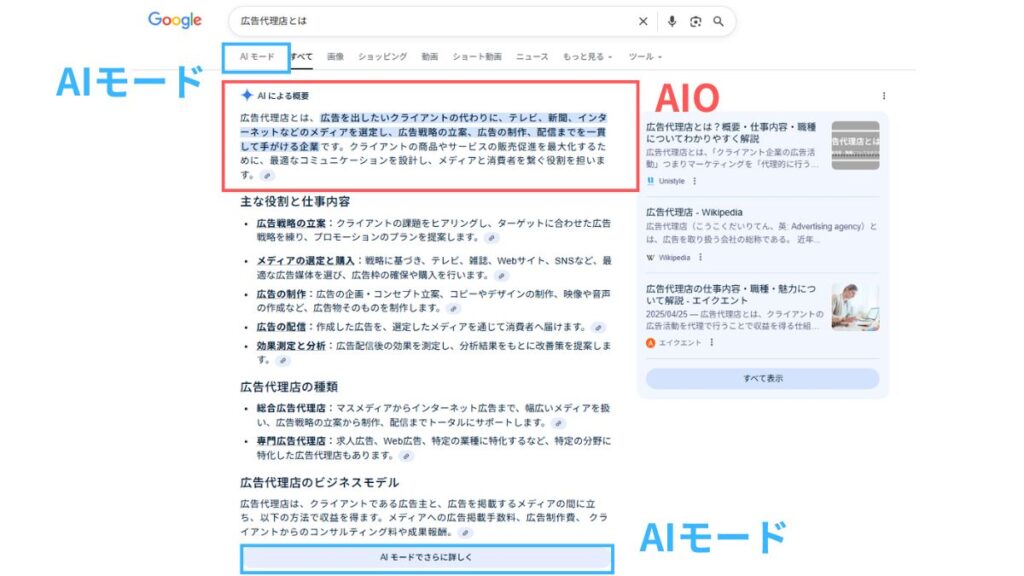This screenshot has height=576, width=1024.
Task: Click the すべて表示 button in sources
Action: (762, 379)
